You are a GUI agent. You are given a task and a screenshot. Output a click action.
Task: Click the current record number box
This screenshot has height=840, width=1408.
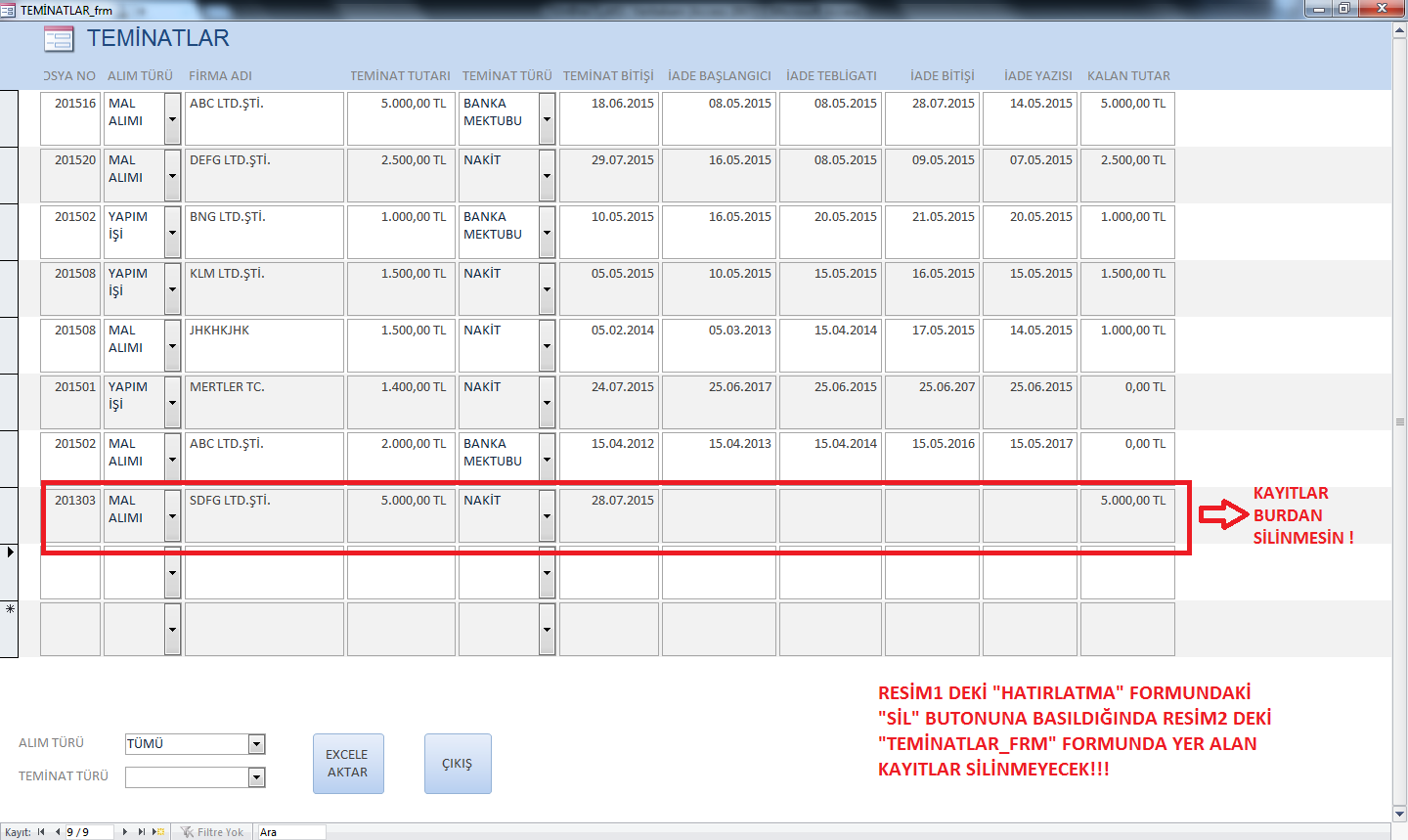click(x=88, y=832)
